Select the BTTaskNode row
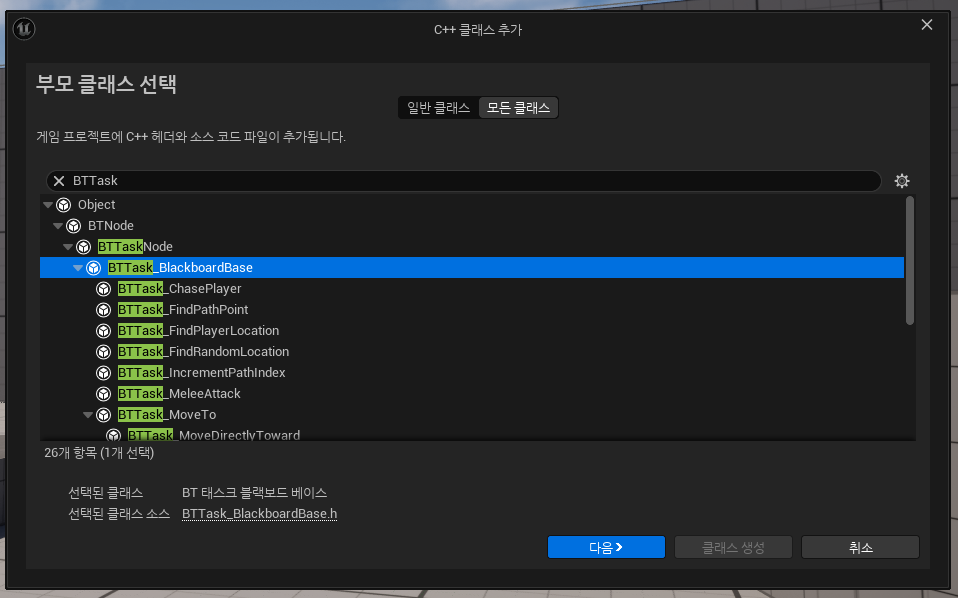Screen dimensions: 958x598 [x=472, y=247]
